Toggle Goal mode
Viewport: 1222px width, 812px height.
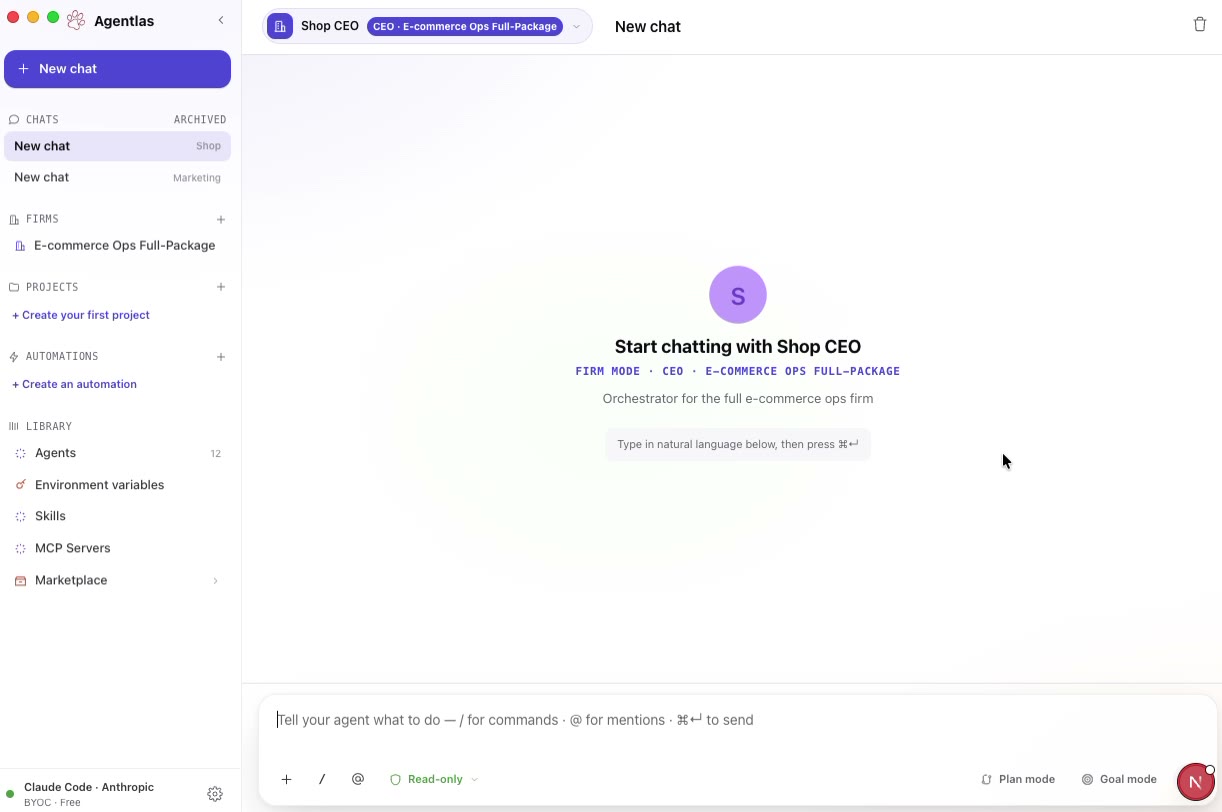(x=1119, y=779)
